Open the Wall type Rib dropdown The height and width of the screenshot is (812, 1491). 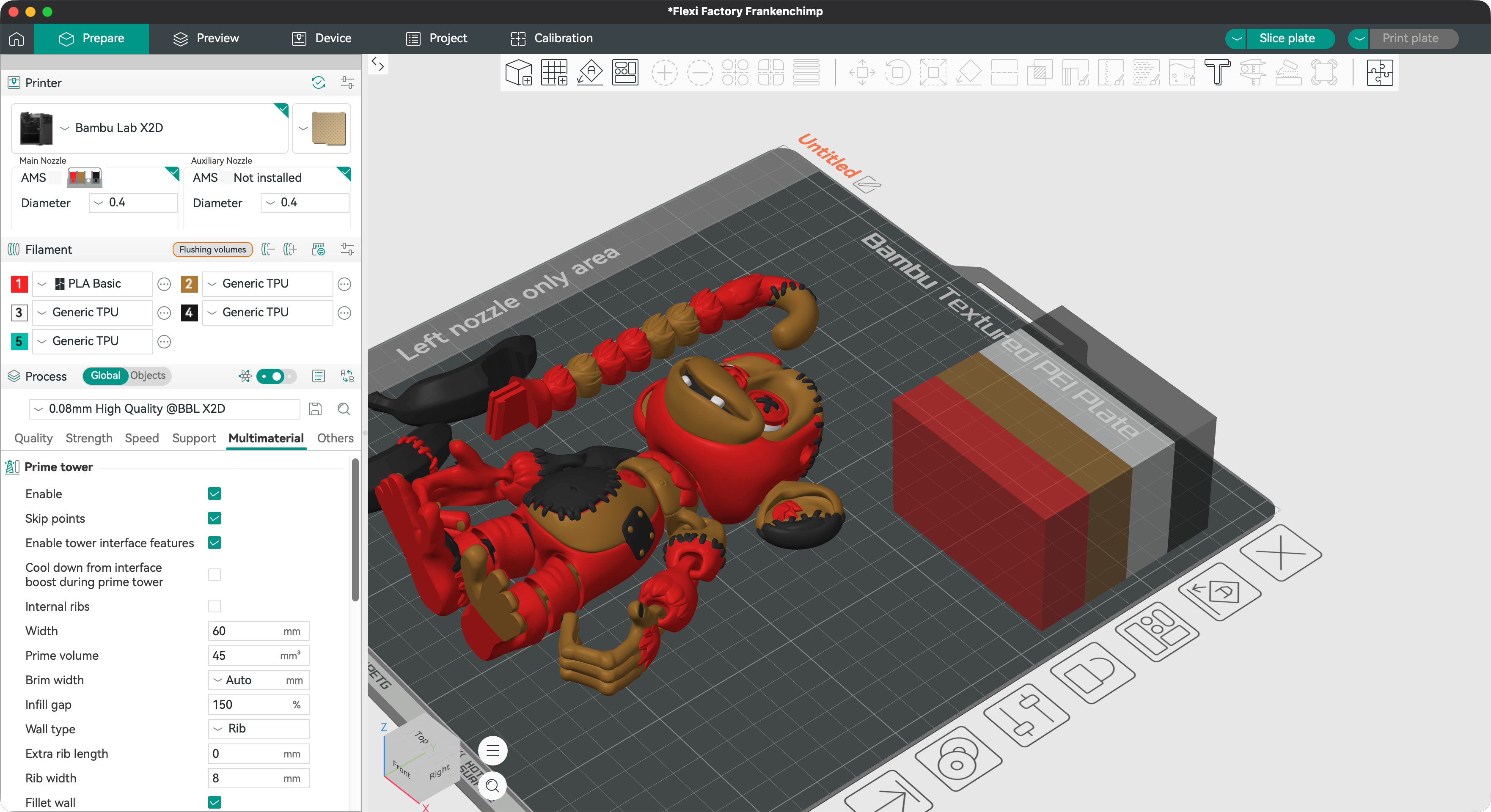pyautogui.click(x=259, y=729)
